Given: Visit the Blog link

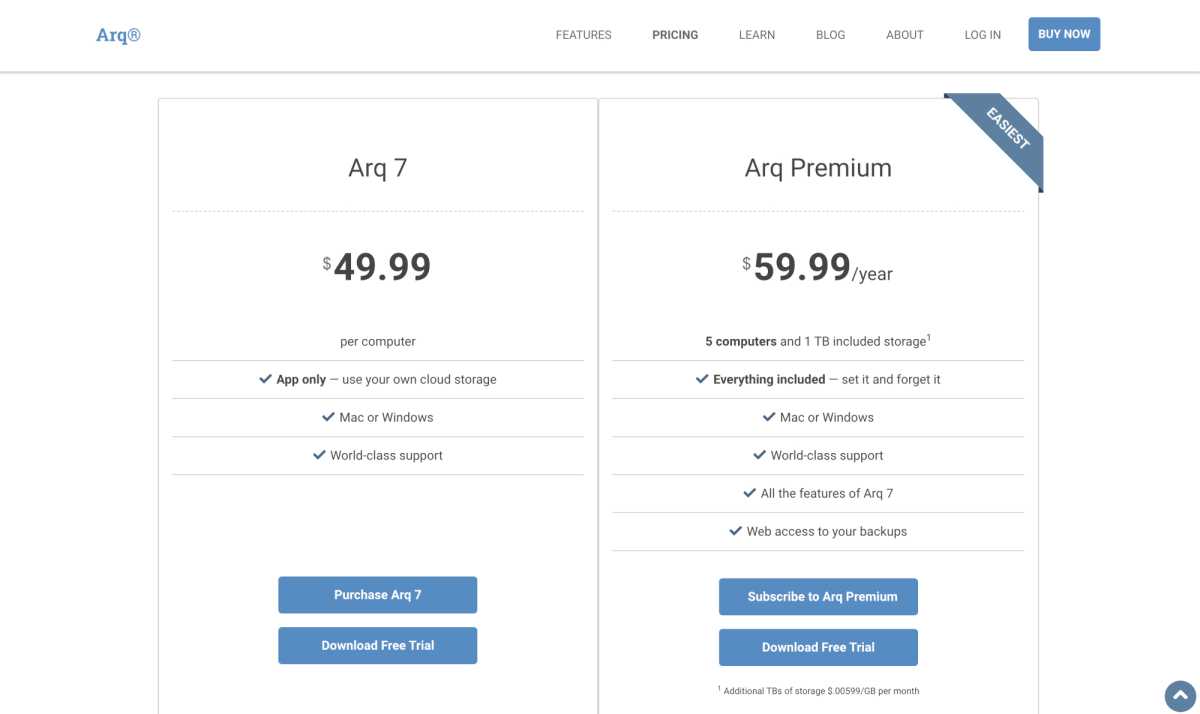Looking at the screenshot, I should [x=831, y=35].
